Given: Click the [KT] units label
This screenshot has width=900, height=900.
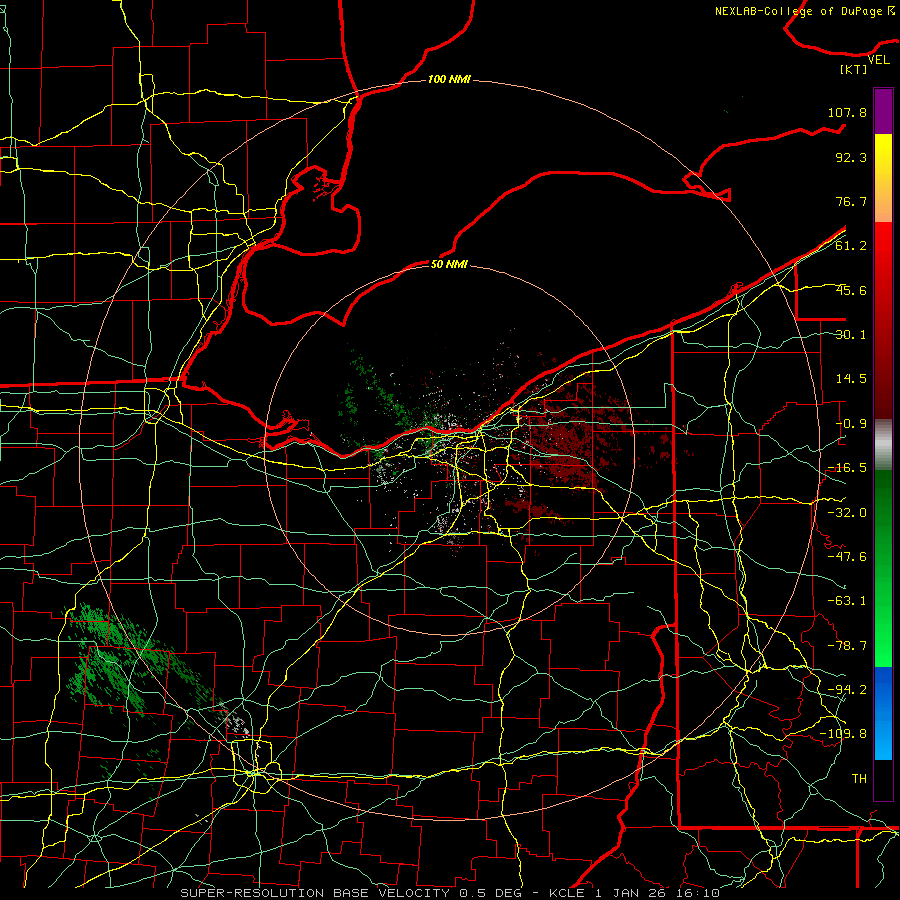Looking at the screenshot, I should click(854, 69).
